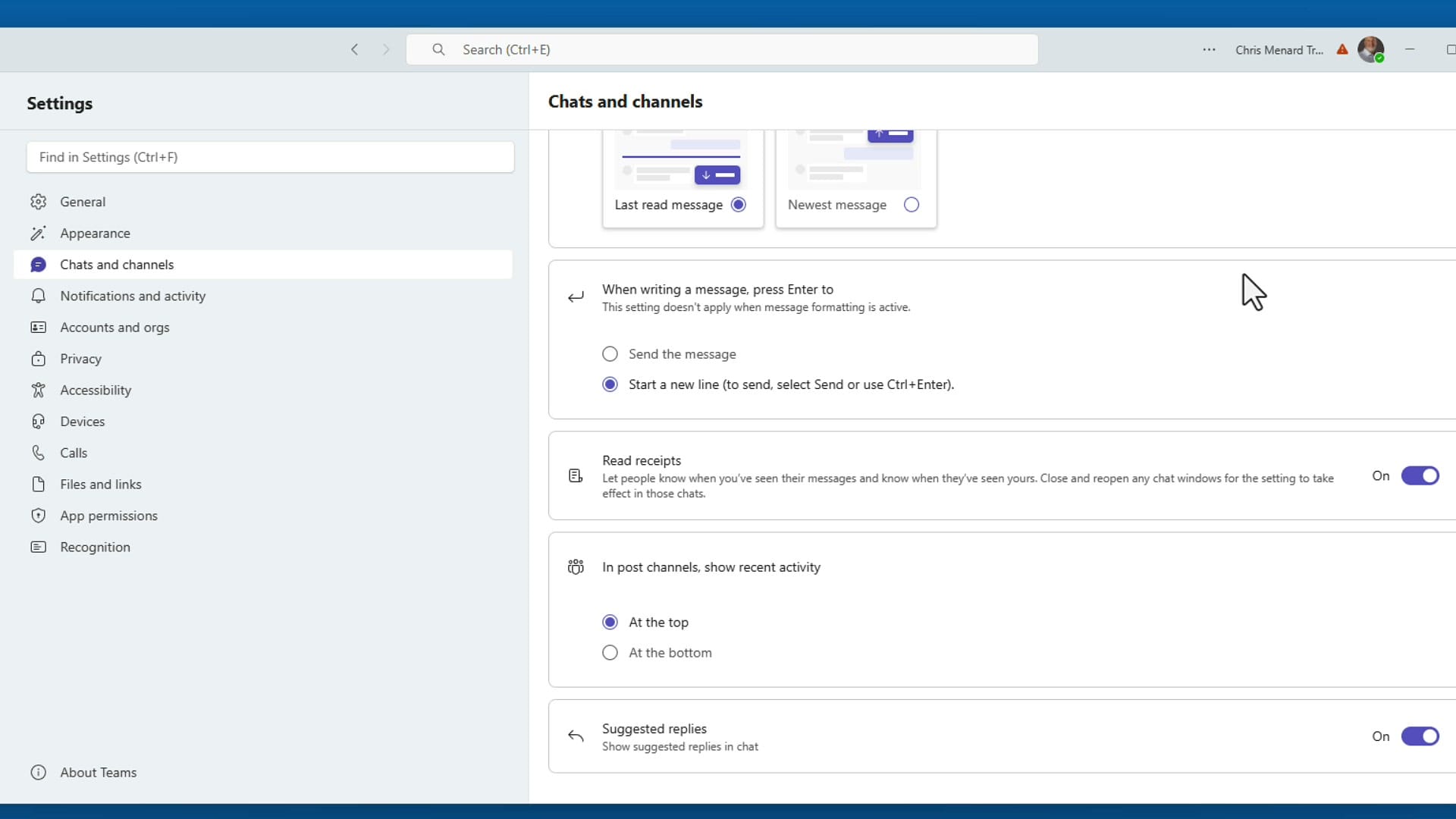Open the more options ellipsis menu
The width and height of the screenshot is (1456, 819).
tap(1209, 49)
